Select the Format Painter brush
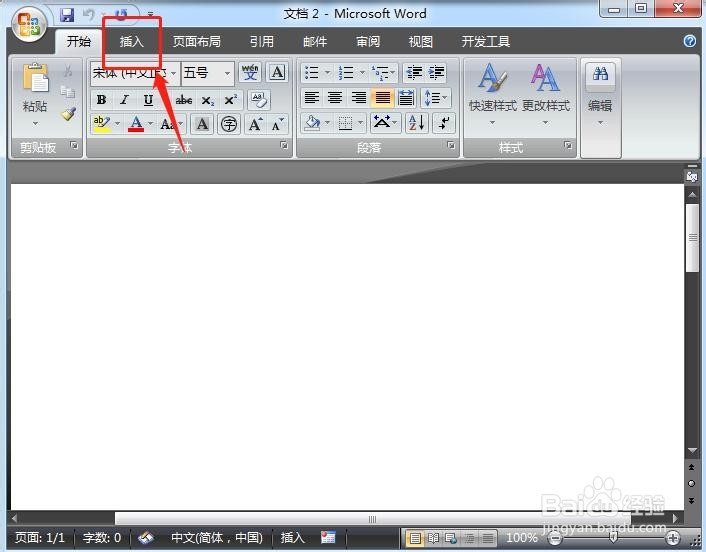 pyautogui.click(x=68, y=114)
